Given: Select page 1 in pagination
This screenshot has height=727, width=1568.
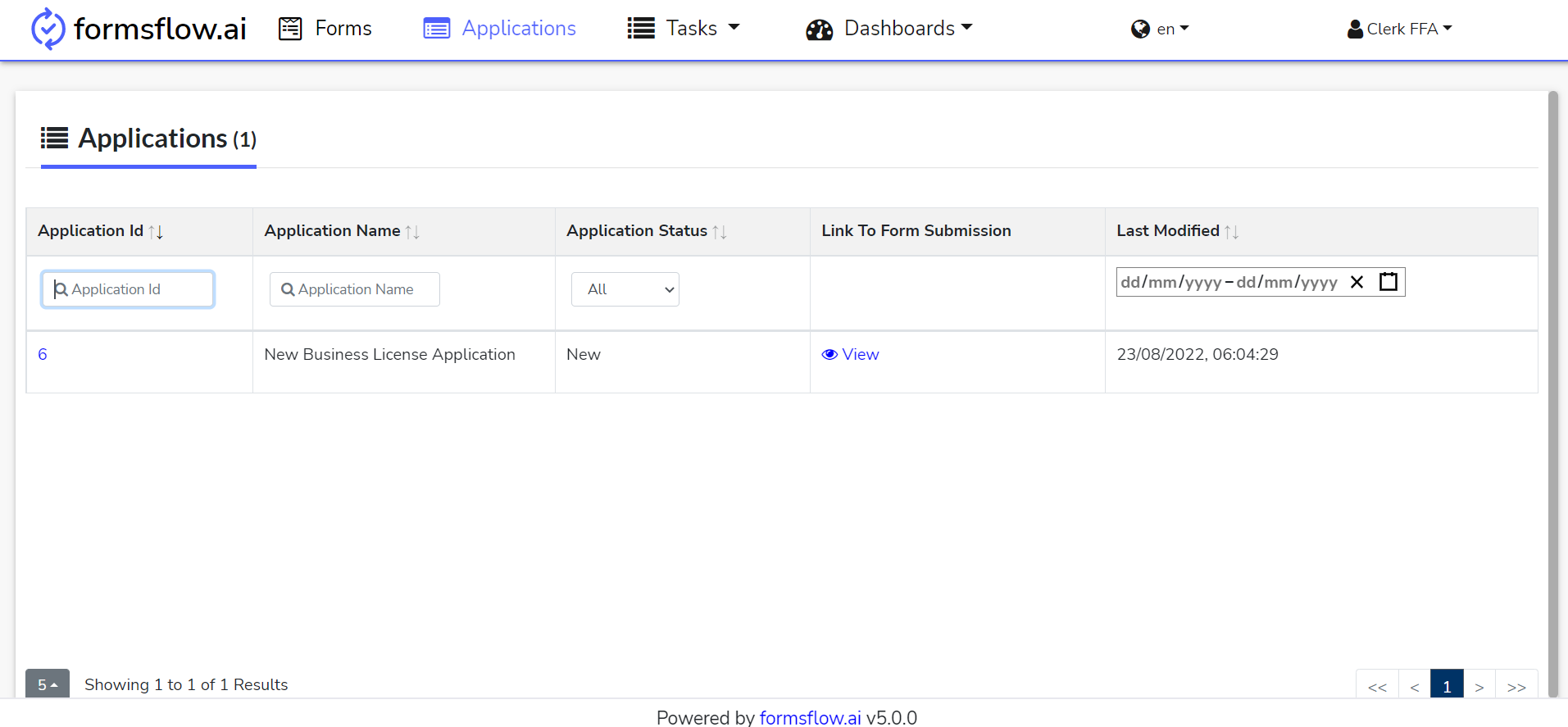Looking at the screenshot, I should 1448,687.
